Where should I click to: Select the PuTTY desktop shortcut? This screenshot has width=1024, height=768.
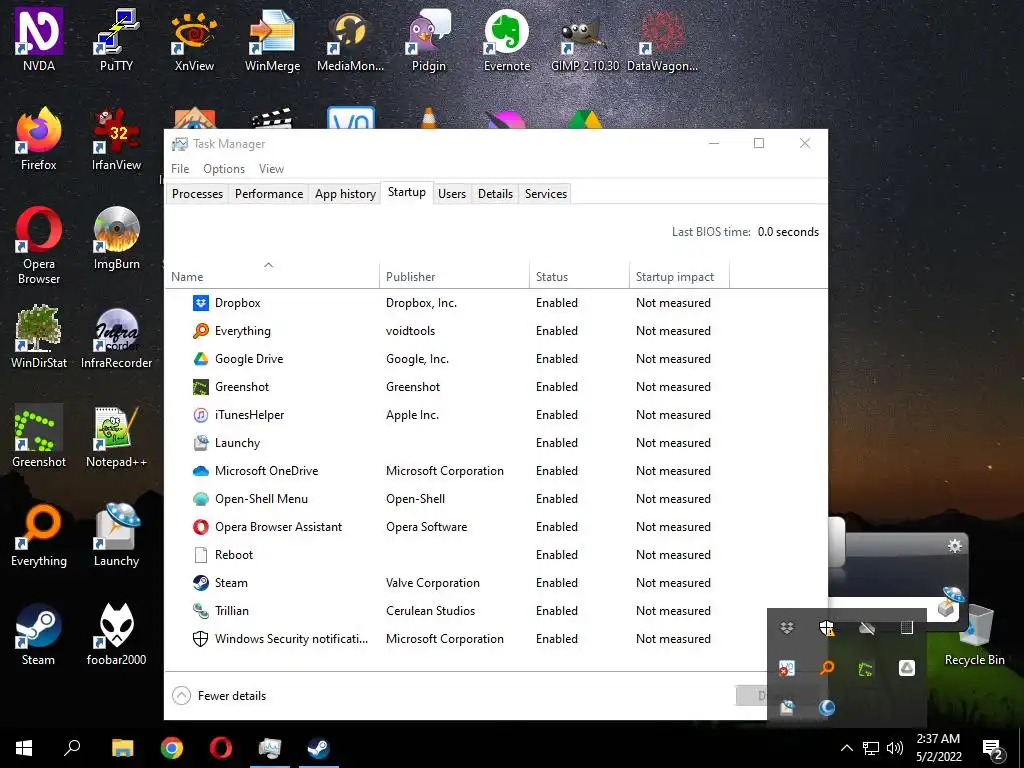point(116,40)
